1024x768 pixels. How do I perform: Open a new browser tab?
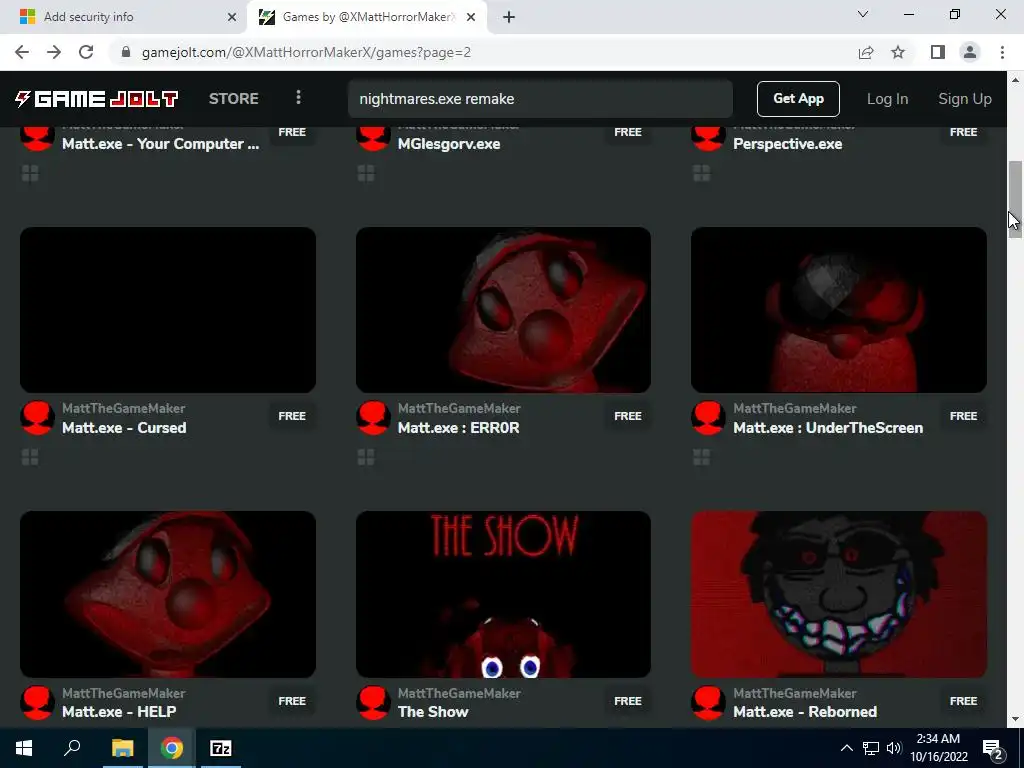pyautogui.click(x=509, y=17)
